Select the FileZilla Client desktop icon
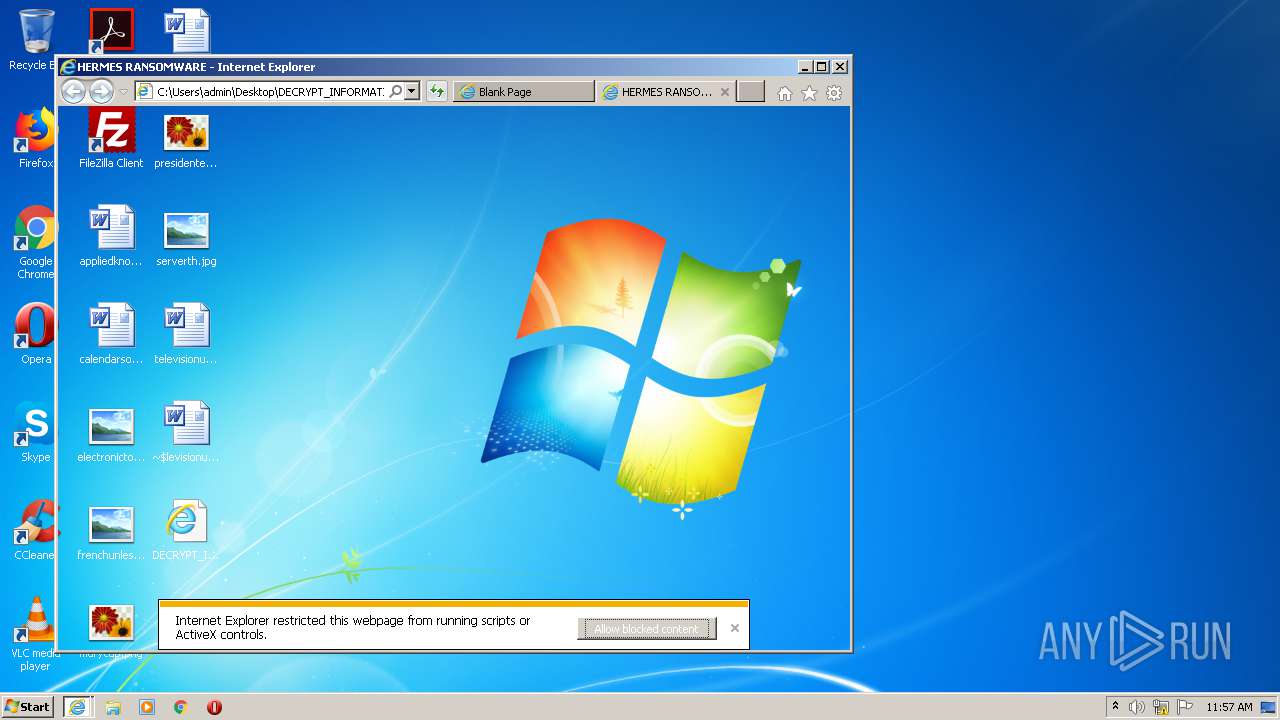The image size is (1280, 720). [x=111, y=138]
